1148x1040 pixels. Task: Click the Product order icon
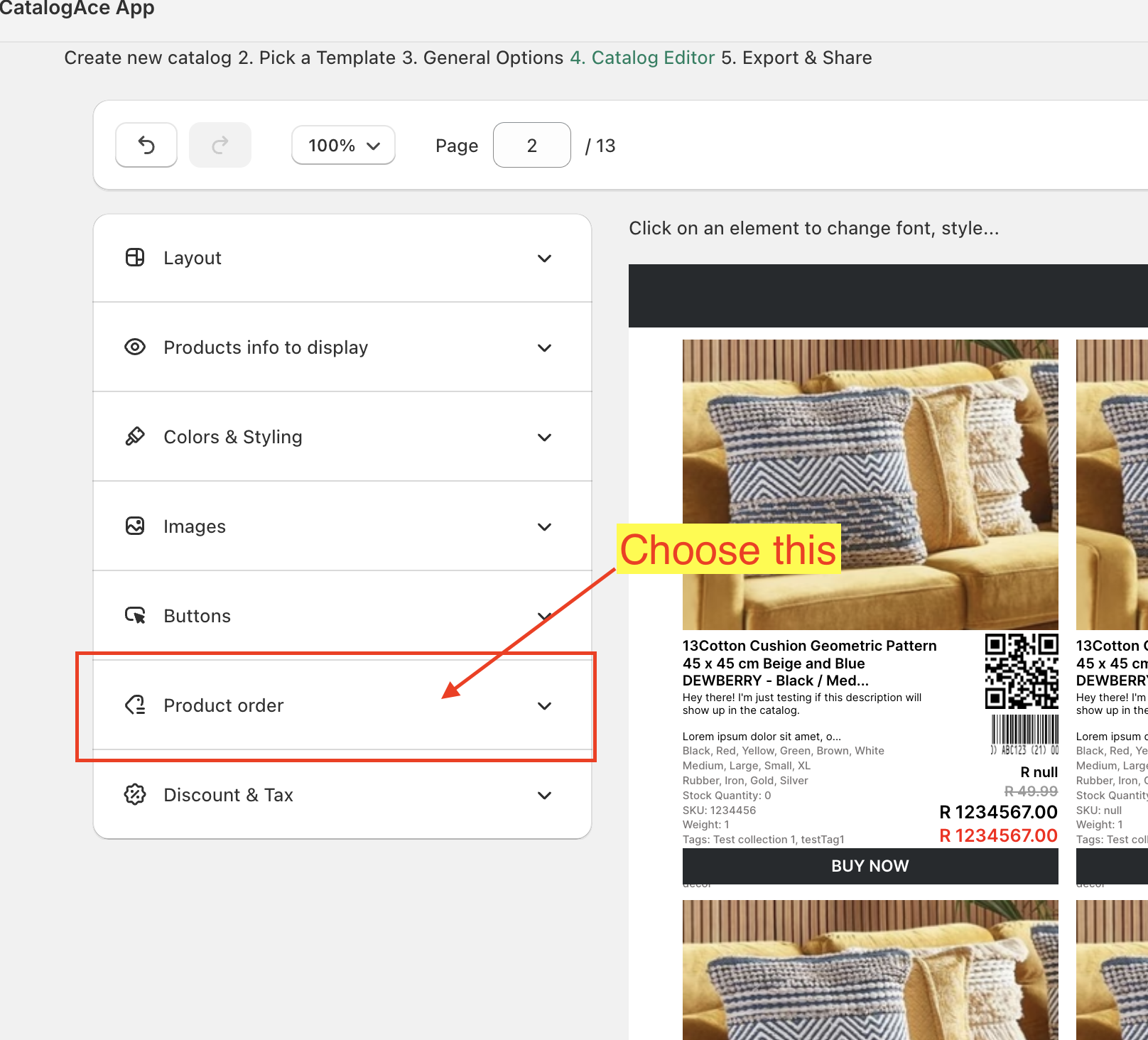(135, 705)
